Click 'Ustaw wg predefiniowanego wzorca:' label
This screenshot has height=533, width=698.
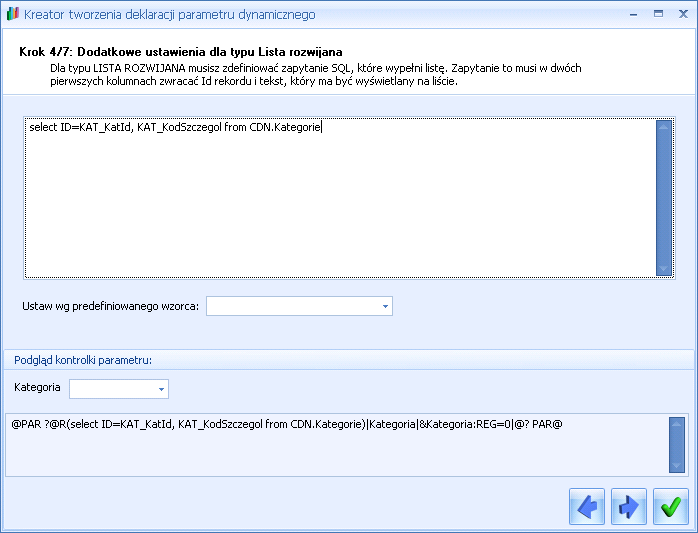tap(110, 306)
